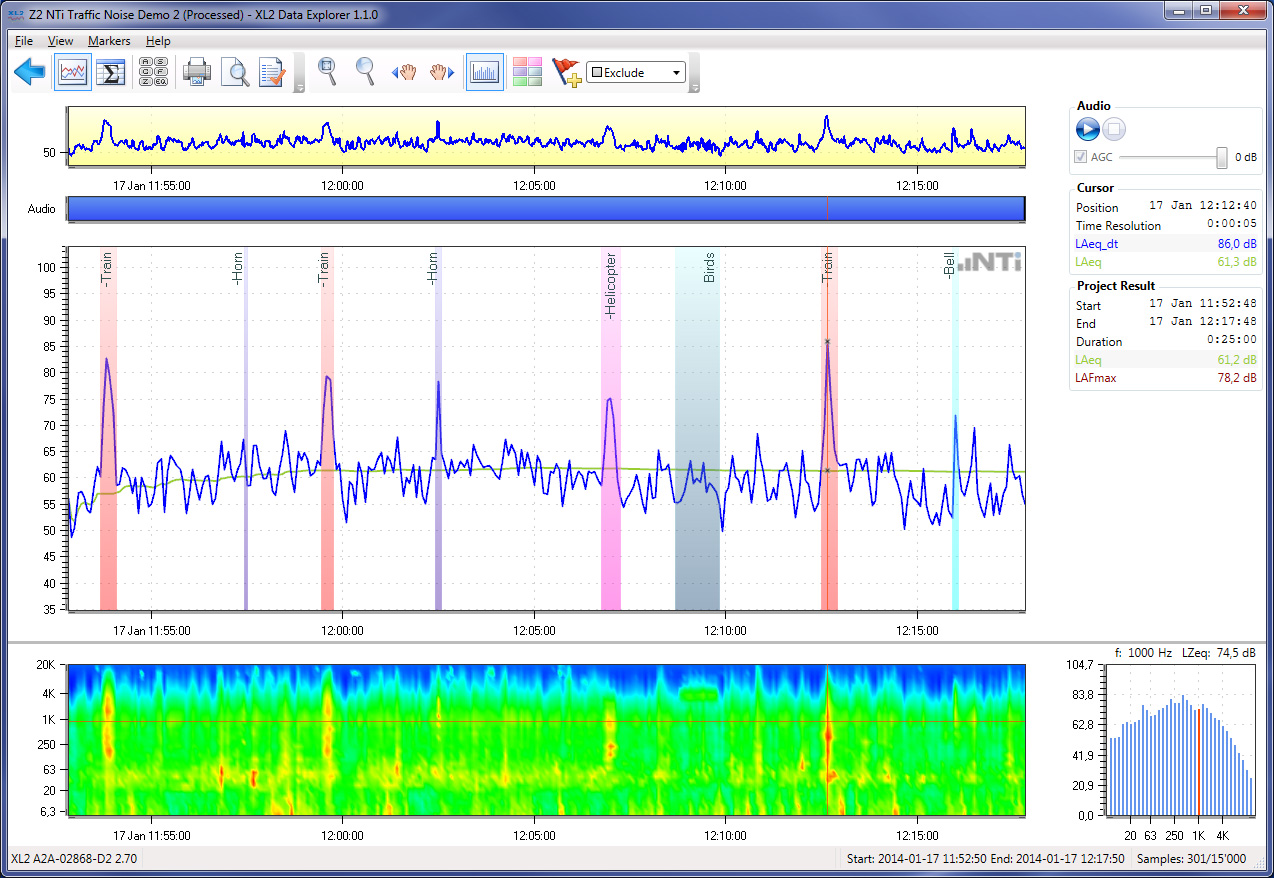Open print preview with magnifier page icon

click(235, 72)
